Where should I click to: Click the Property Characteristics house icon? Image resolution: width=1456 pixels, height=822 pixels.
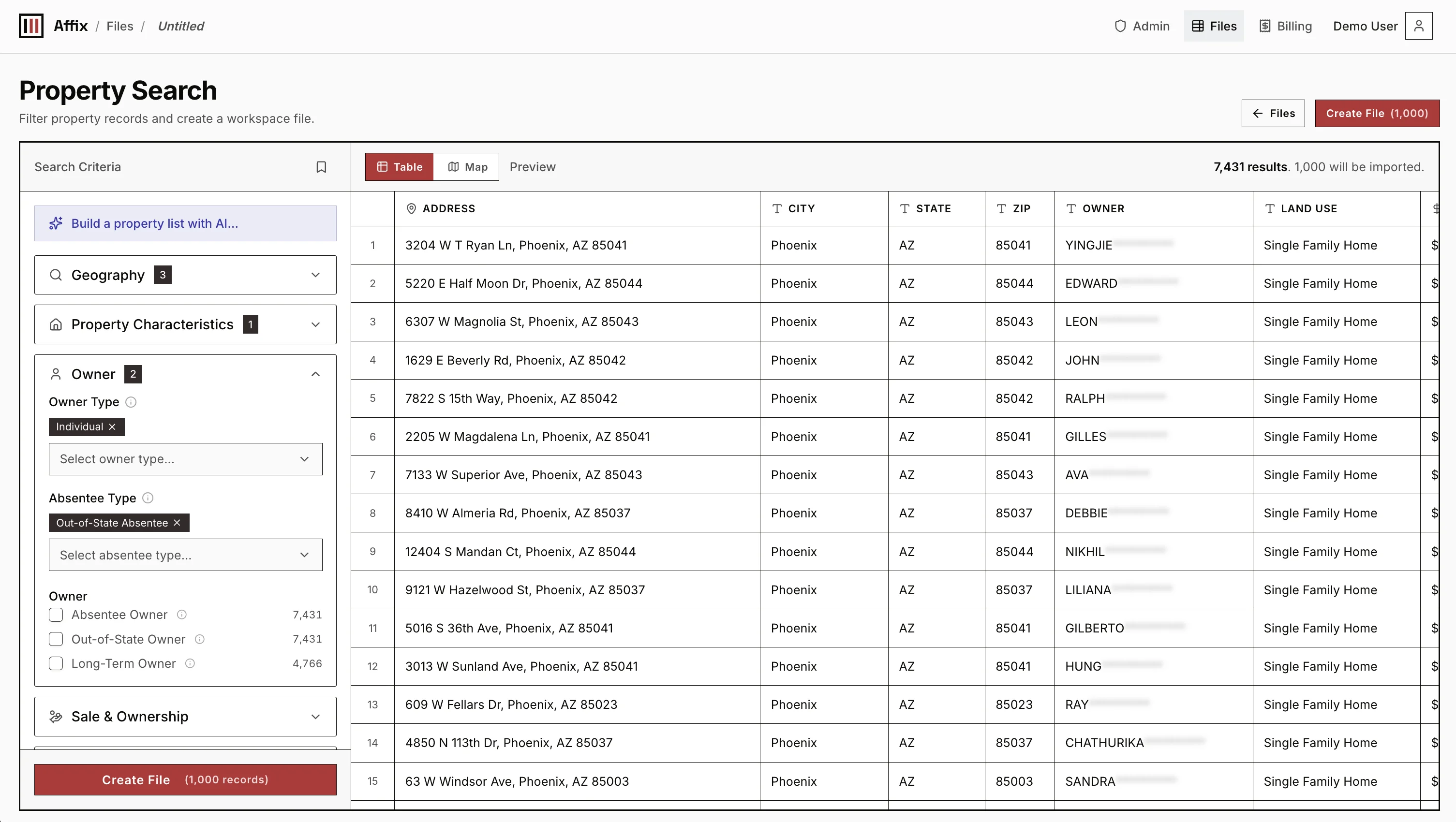56,324
